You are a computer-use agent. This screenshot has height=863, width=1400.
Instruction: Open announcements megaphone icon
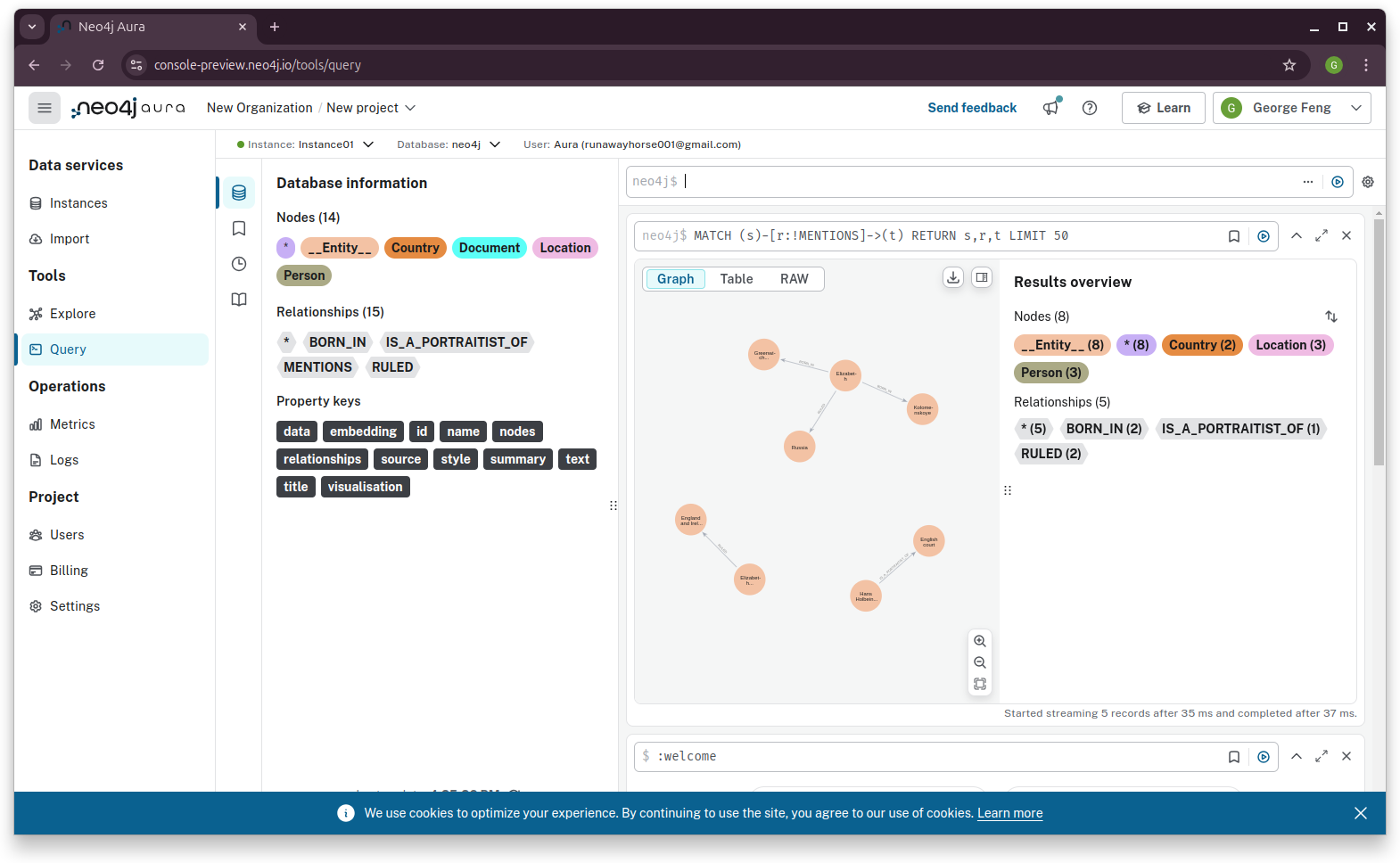click(1051, 108)
